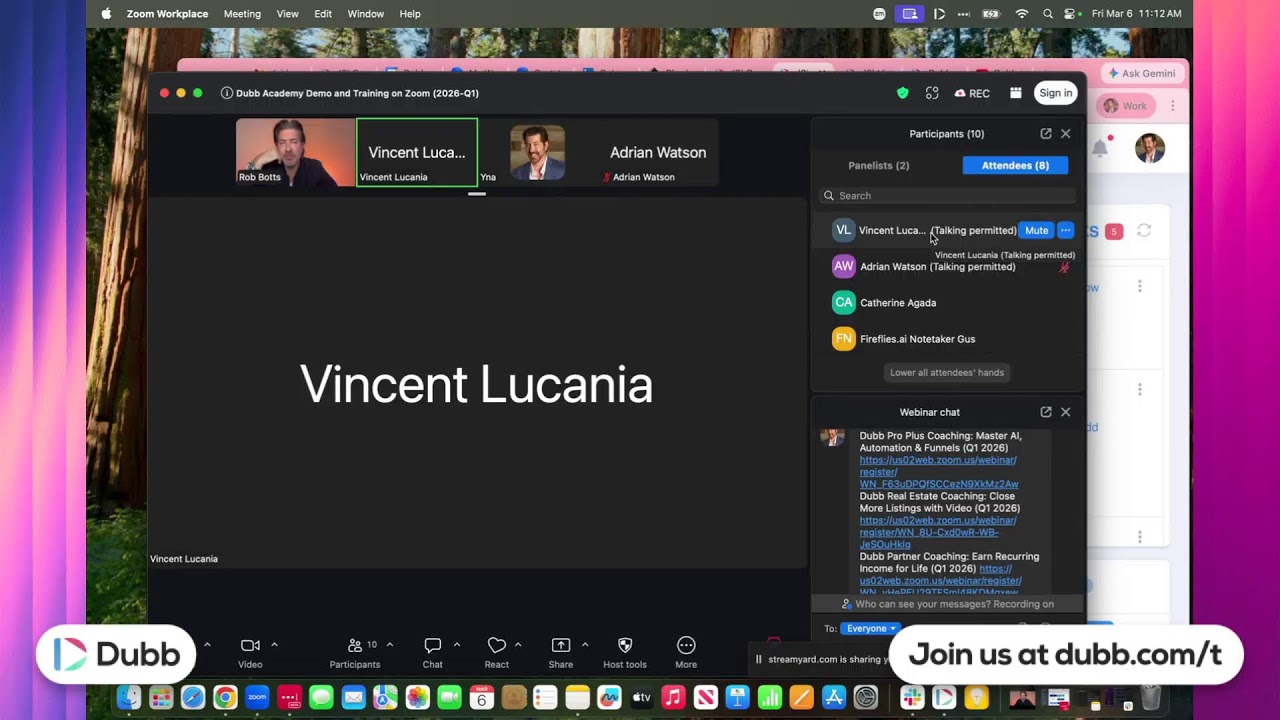Viewport: 1280px width, 720px height.
Task: Open the Window menu
Action: coord(366,14)
